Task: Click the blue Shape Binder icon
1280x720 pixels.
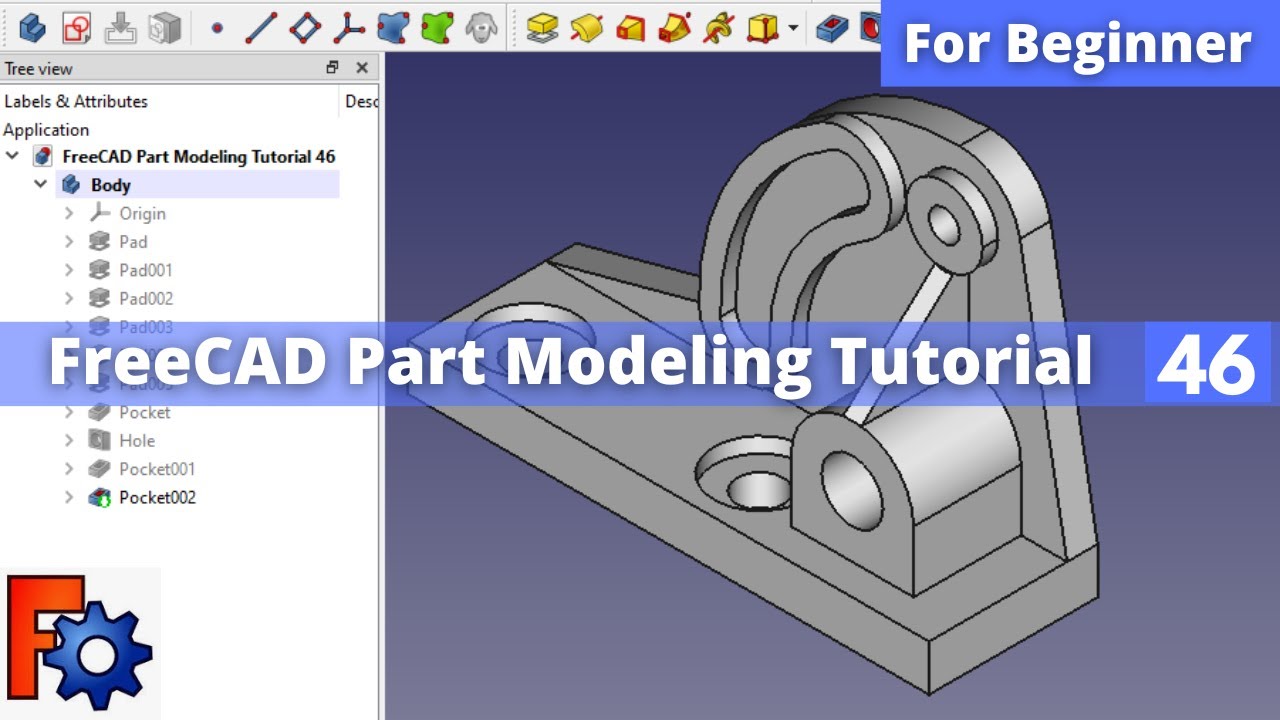Action: click(393, 27)
